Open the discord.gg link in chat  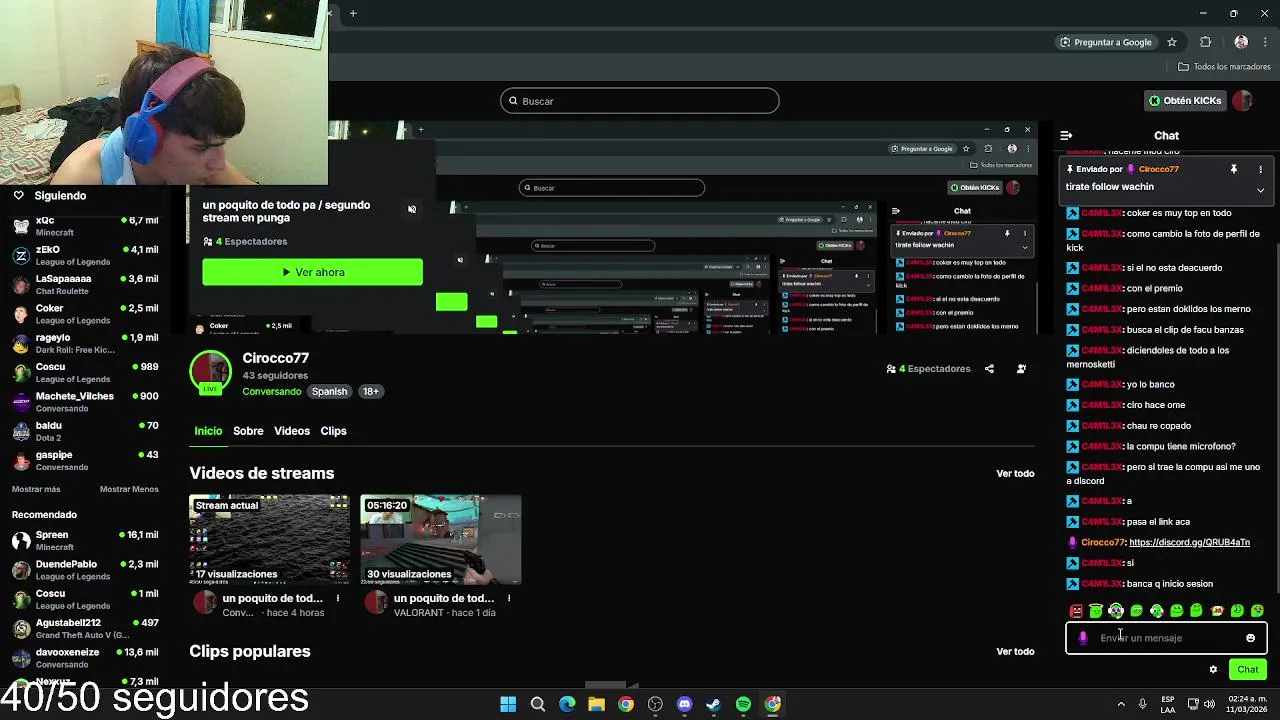(1189, 543)
